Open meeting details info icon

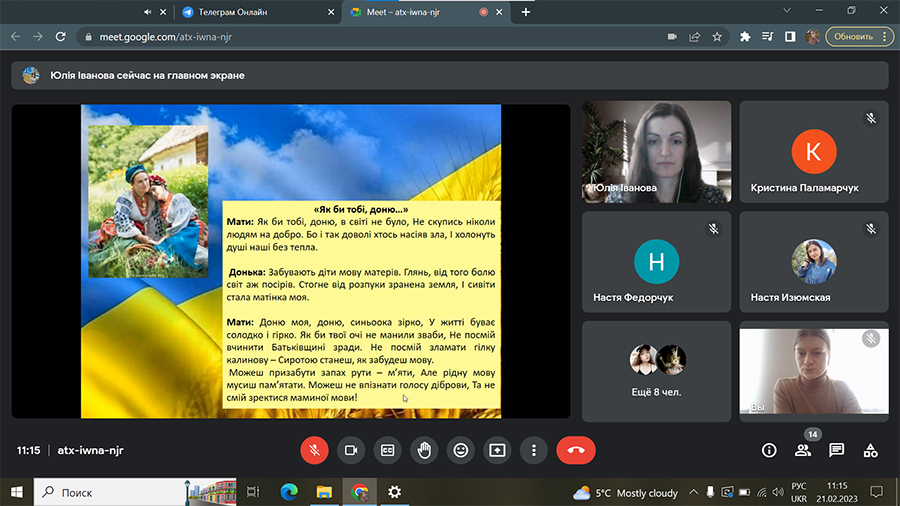click(769, 450)
